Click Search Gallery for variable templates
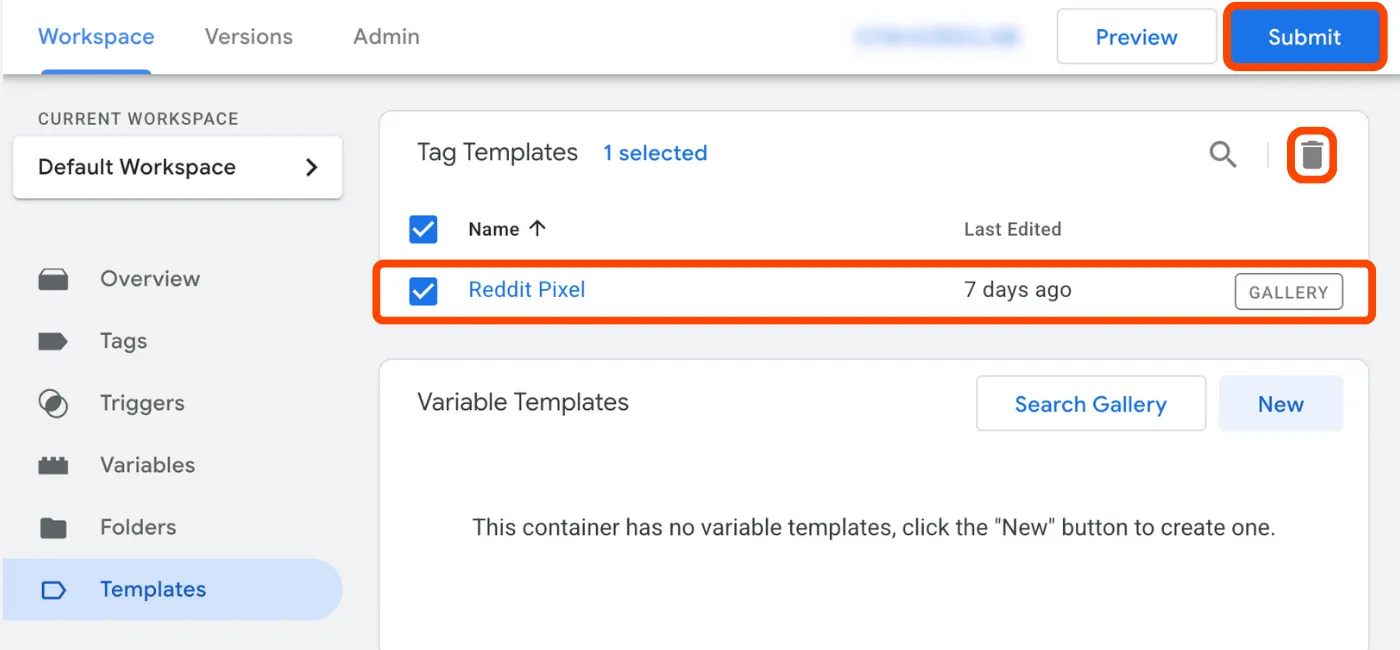Image resolution: width=1400 pixels, height=650 pixels. click(x=1090, y=404)
